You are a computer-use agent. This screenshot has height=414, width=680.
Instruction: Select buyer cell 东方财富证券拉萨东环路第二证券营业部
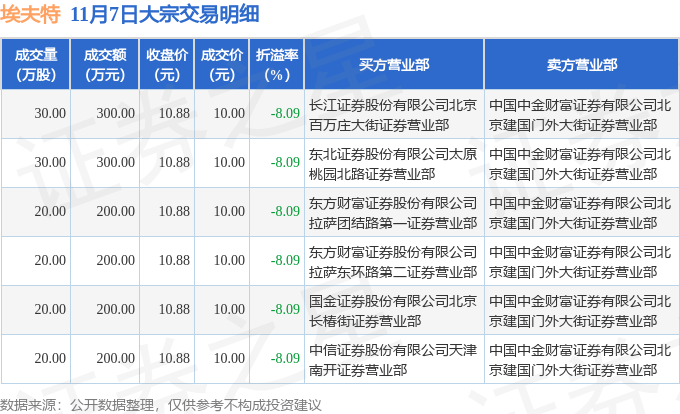pos(393,262)
